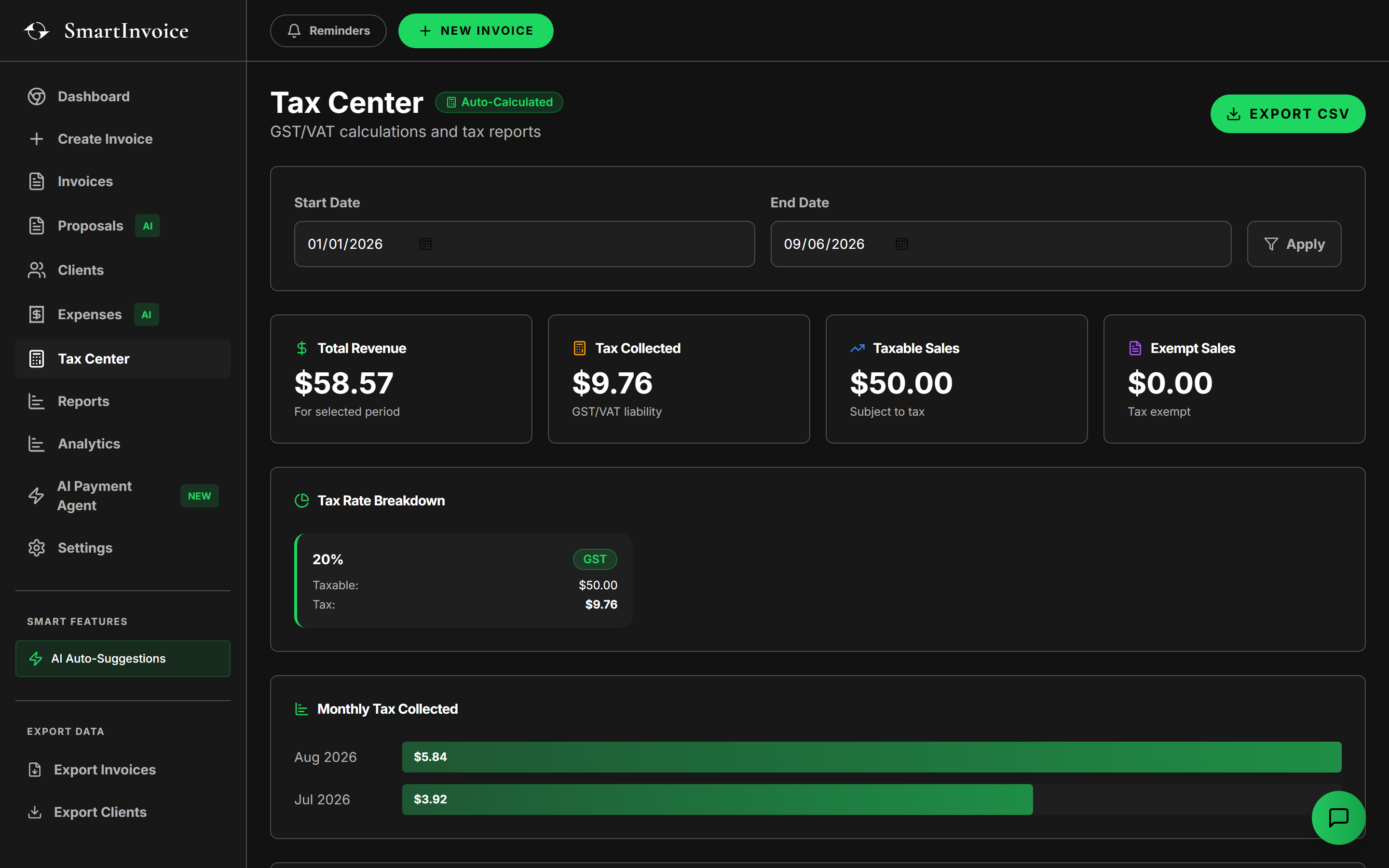Screen dimensions: 1389x868
Task: Click the document icon on Exempt Sales card
Action: (x=1135, y=348)
